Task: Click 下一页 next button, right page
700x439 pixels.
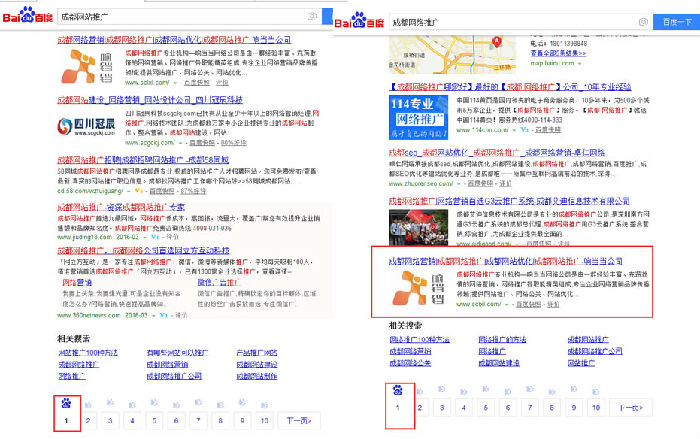Action: point(631,407)
